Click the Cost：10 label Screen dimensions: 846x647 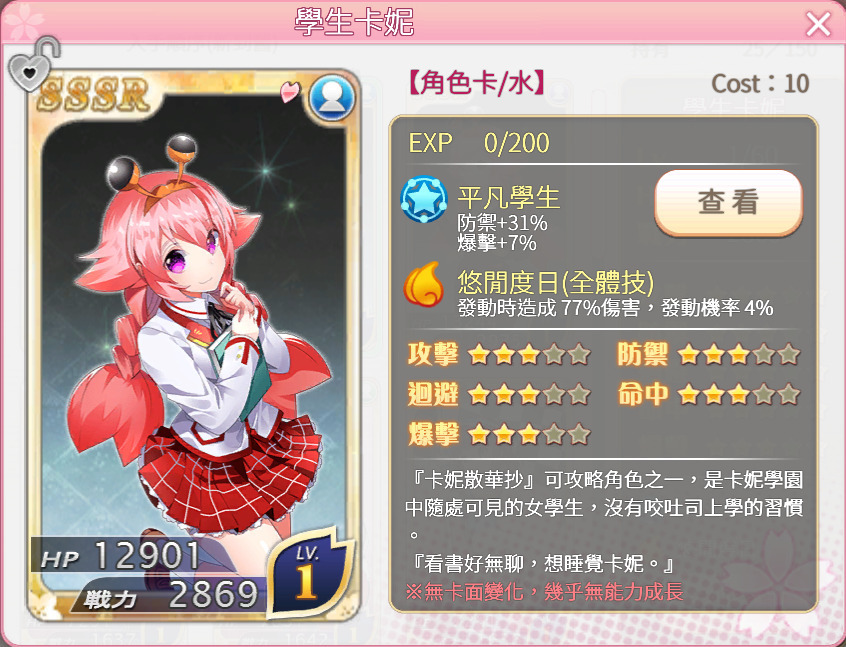tap(760, 84)
